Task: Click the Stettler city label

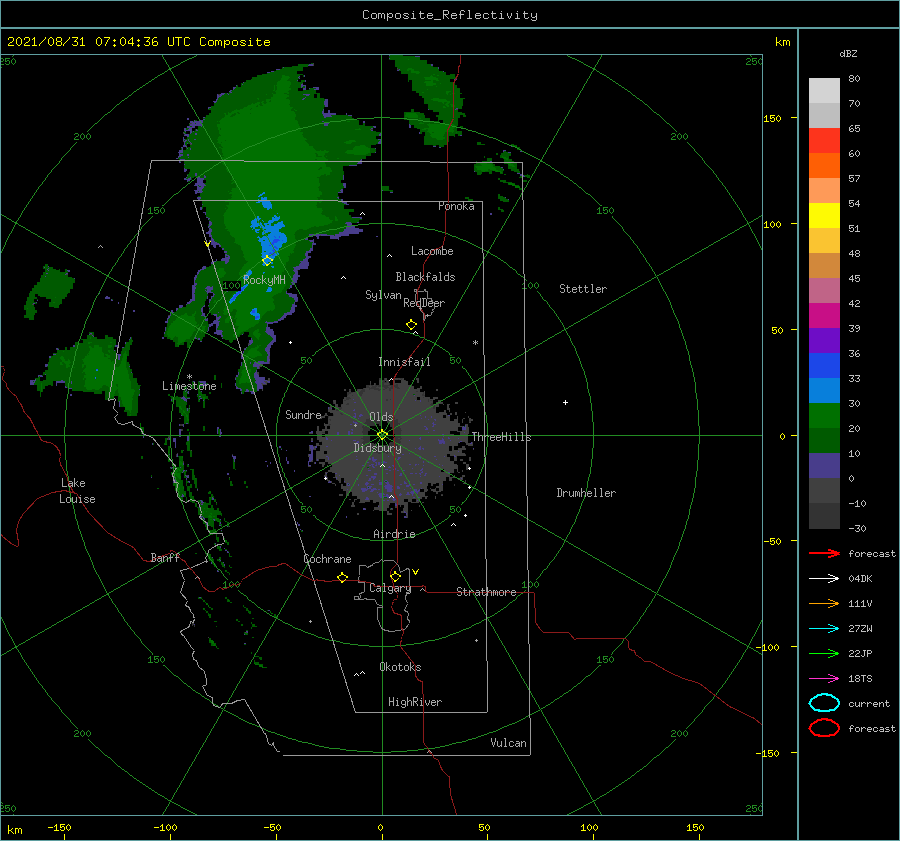Action: [x=583, y=289]
